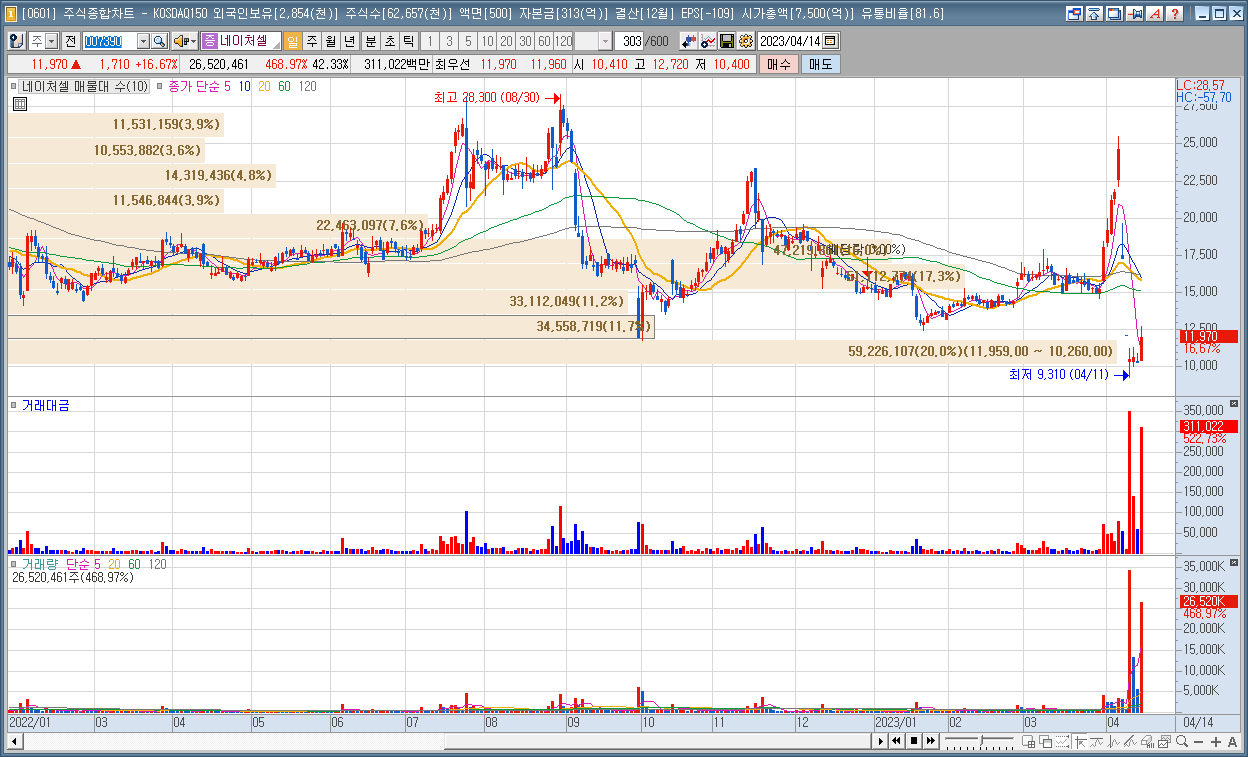Select the 분 (minute) period toggle
The image size is (1248, 757).
click(370, 41)
